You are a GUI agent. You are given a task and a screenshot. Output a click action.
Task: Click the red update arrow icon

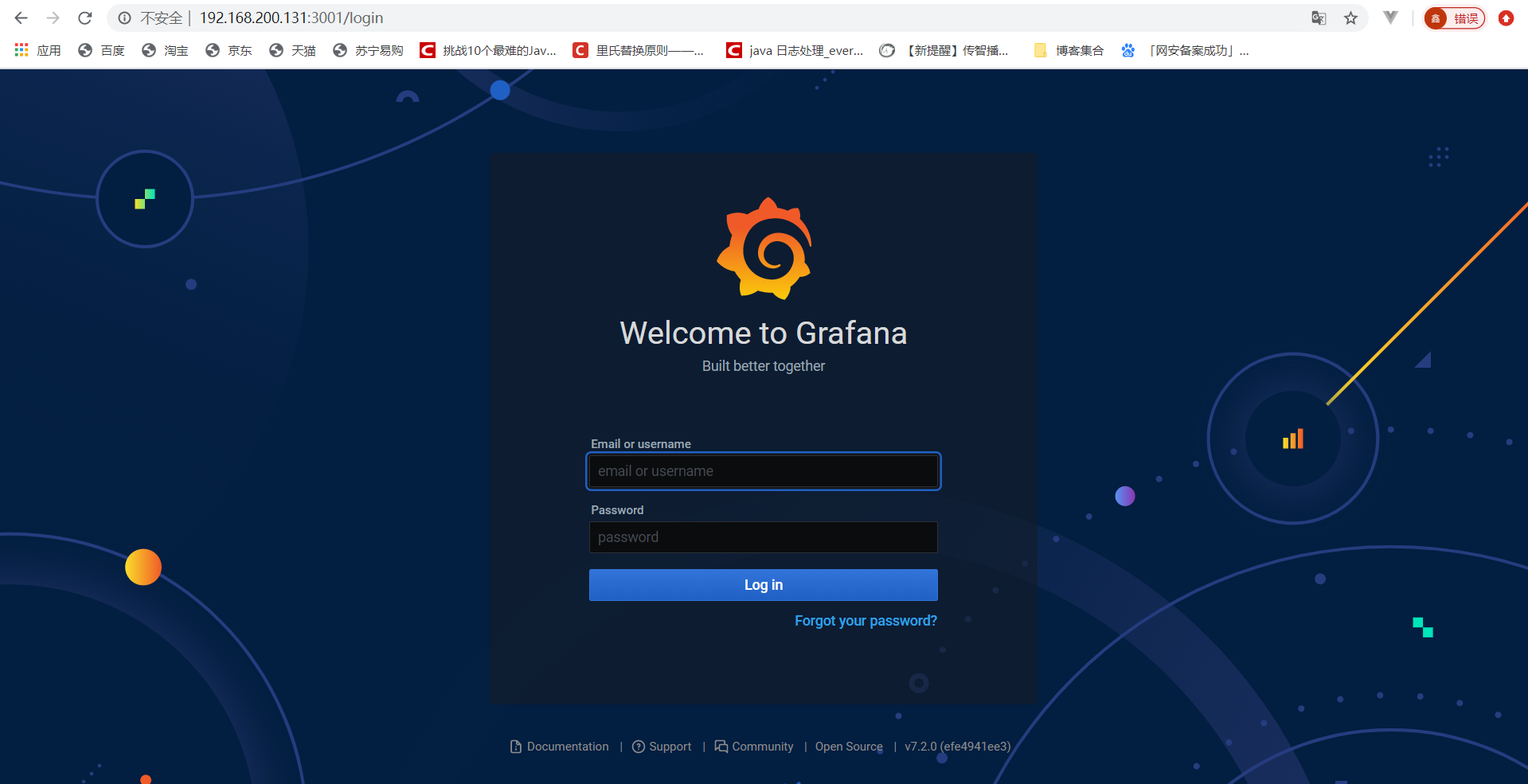click(1505, 18)
